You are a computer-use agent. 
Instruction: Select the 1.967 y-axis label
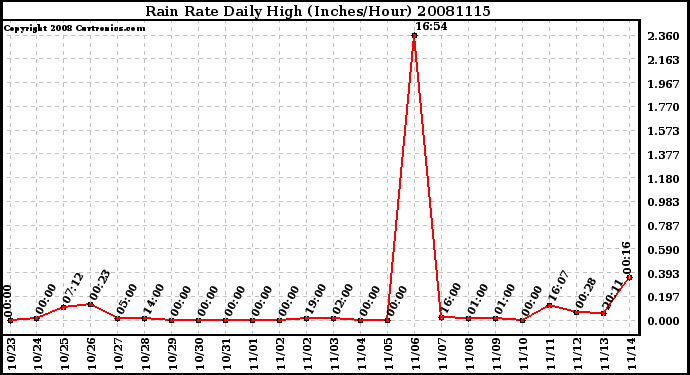663,84
